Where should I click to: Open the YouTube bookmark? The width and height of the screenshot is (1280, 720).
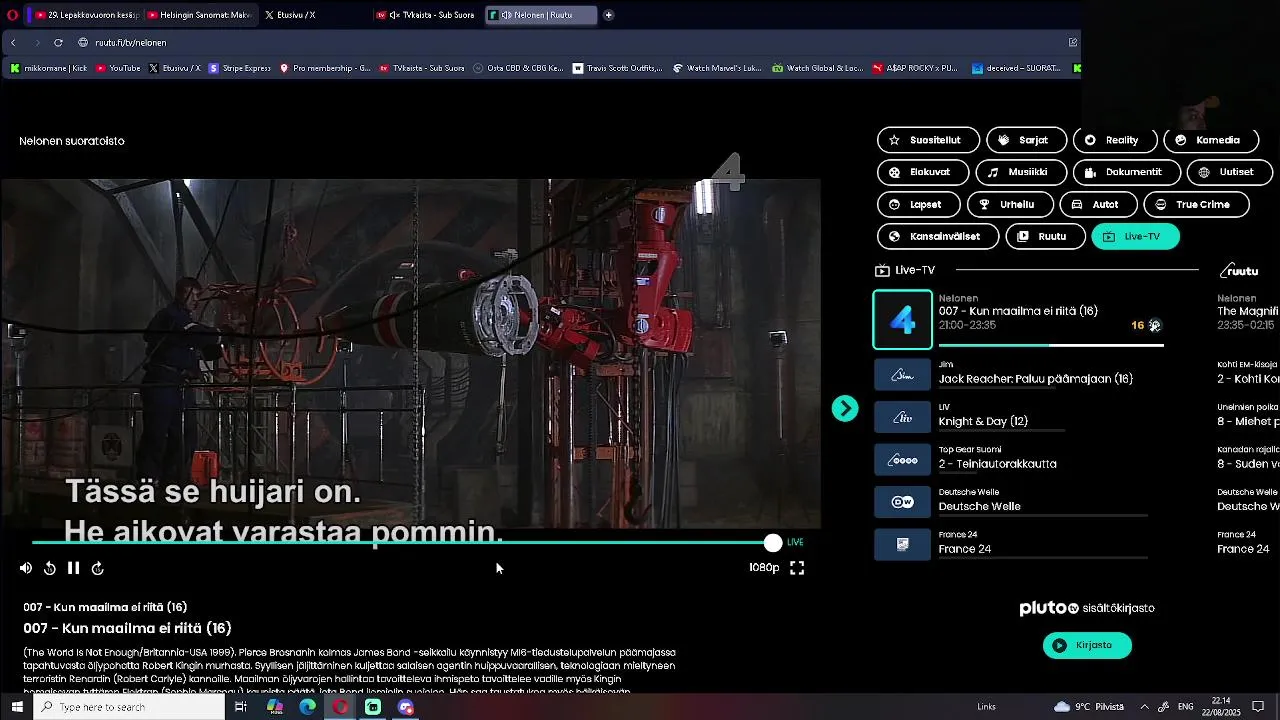pyautogui.click(x=118, y=68)
